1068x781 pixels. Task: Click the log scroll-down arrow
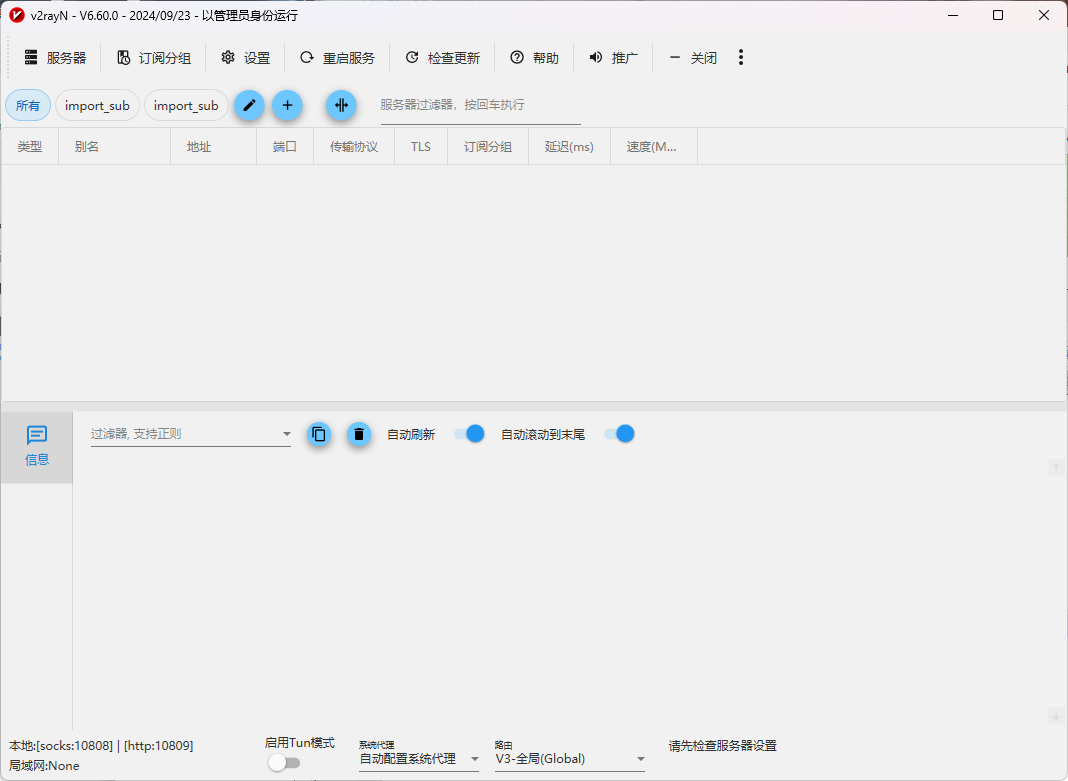click(1056, 716)
